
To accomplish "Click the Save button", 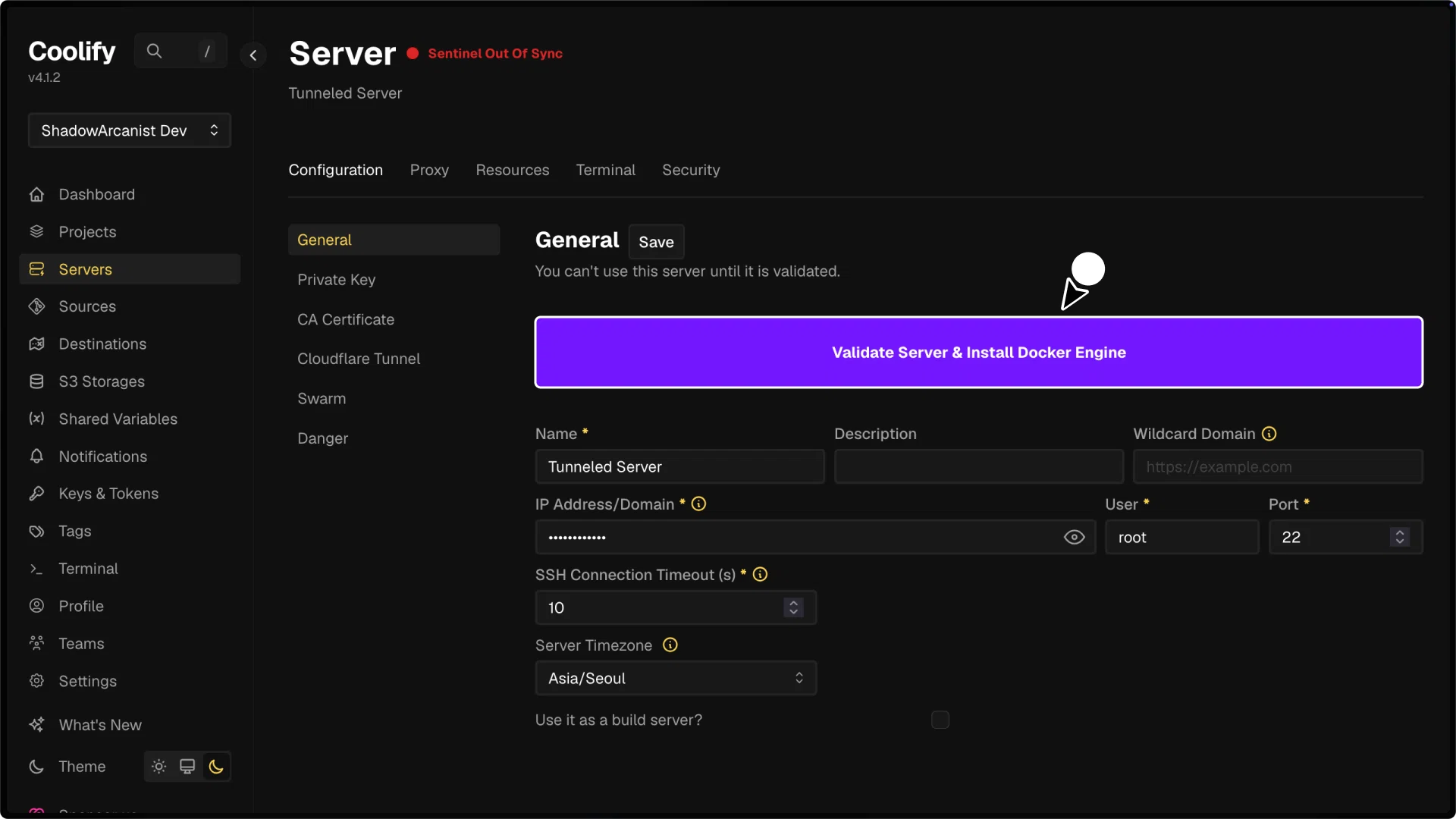I will (656, 242).
